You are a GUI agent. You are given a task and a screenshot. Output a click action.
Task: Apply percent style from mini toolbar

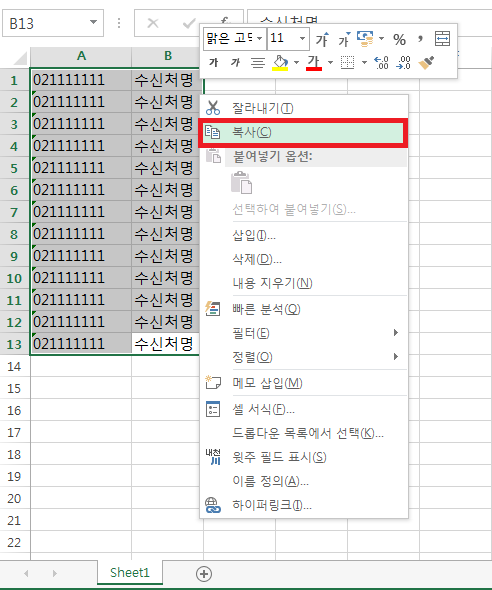(399, 39)
